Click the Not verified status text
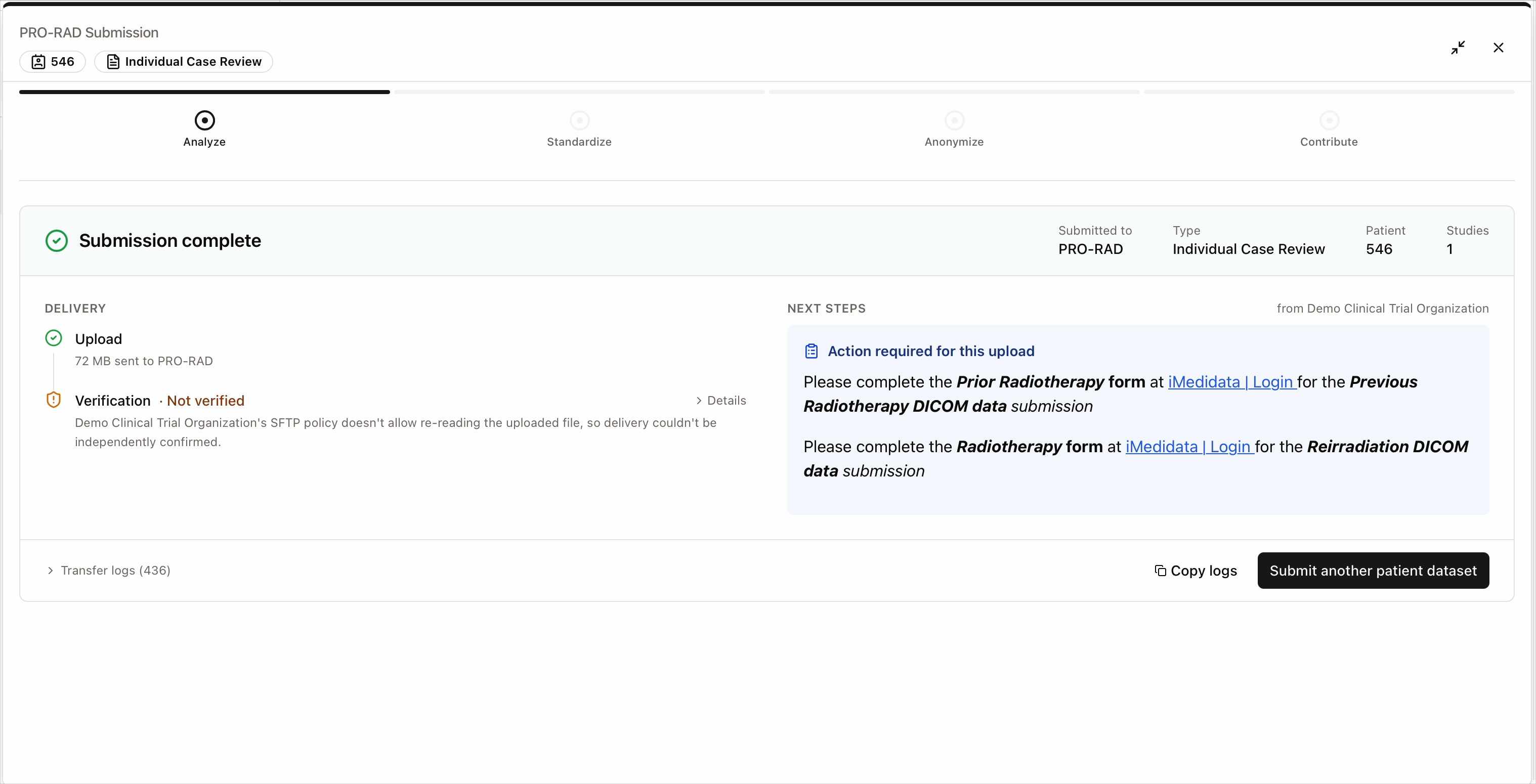Image resolution: width=1536 pixels, height=784 pixels. (x=206, y=401)
